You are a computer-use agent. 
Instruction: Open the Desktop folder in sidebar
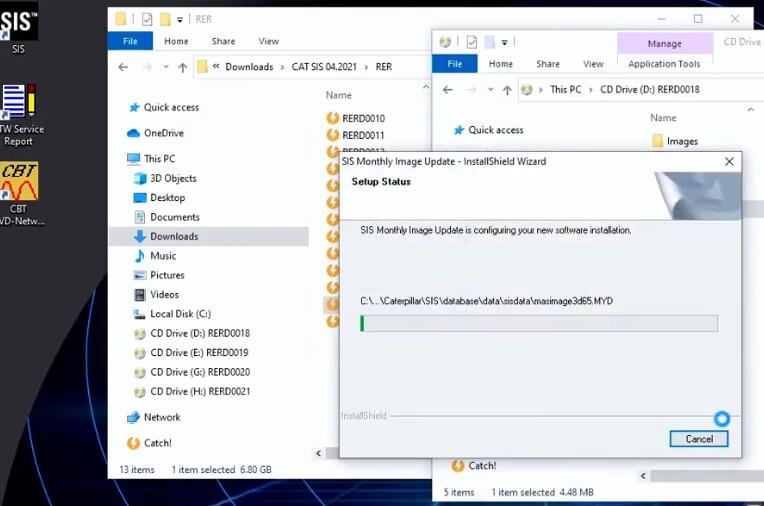pyautogui.click(x=167, y=197)
